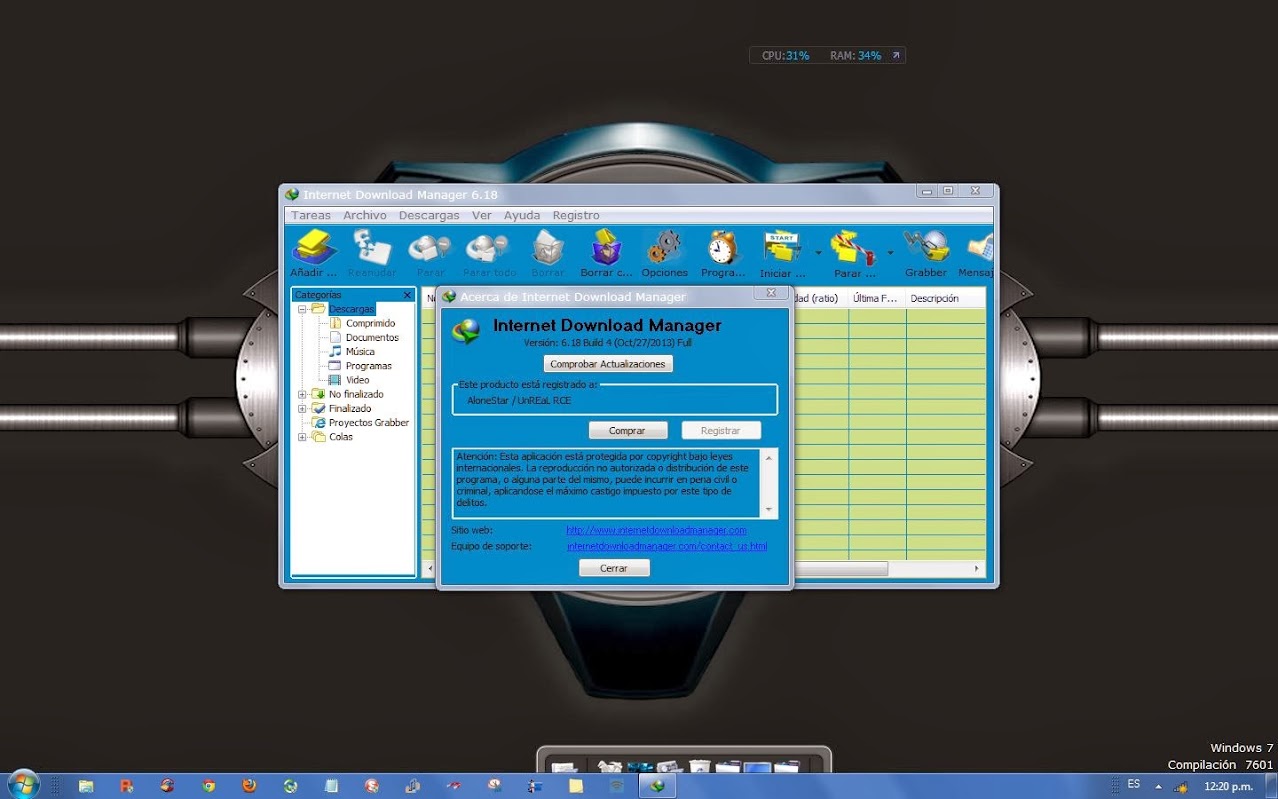
Task: Close the Categorías side panel
Action: (407, 295)
